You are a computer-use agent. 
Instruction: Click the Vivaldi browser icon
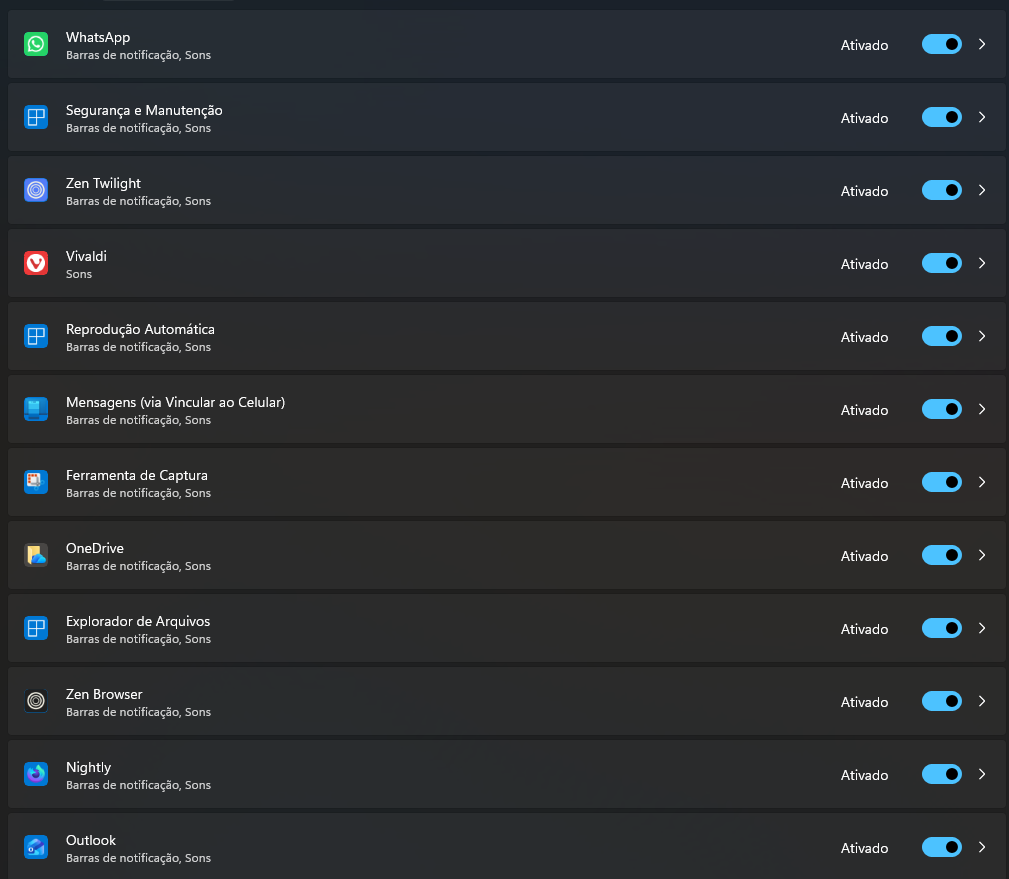pyautogui.click(x=36, y=263)
